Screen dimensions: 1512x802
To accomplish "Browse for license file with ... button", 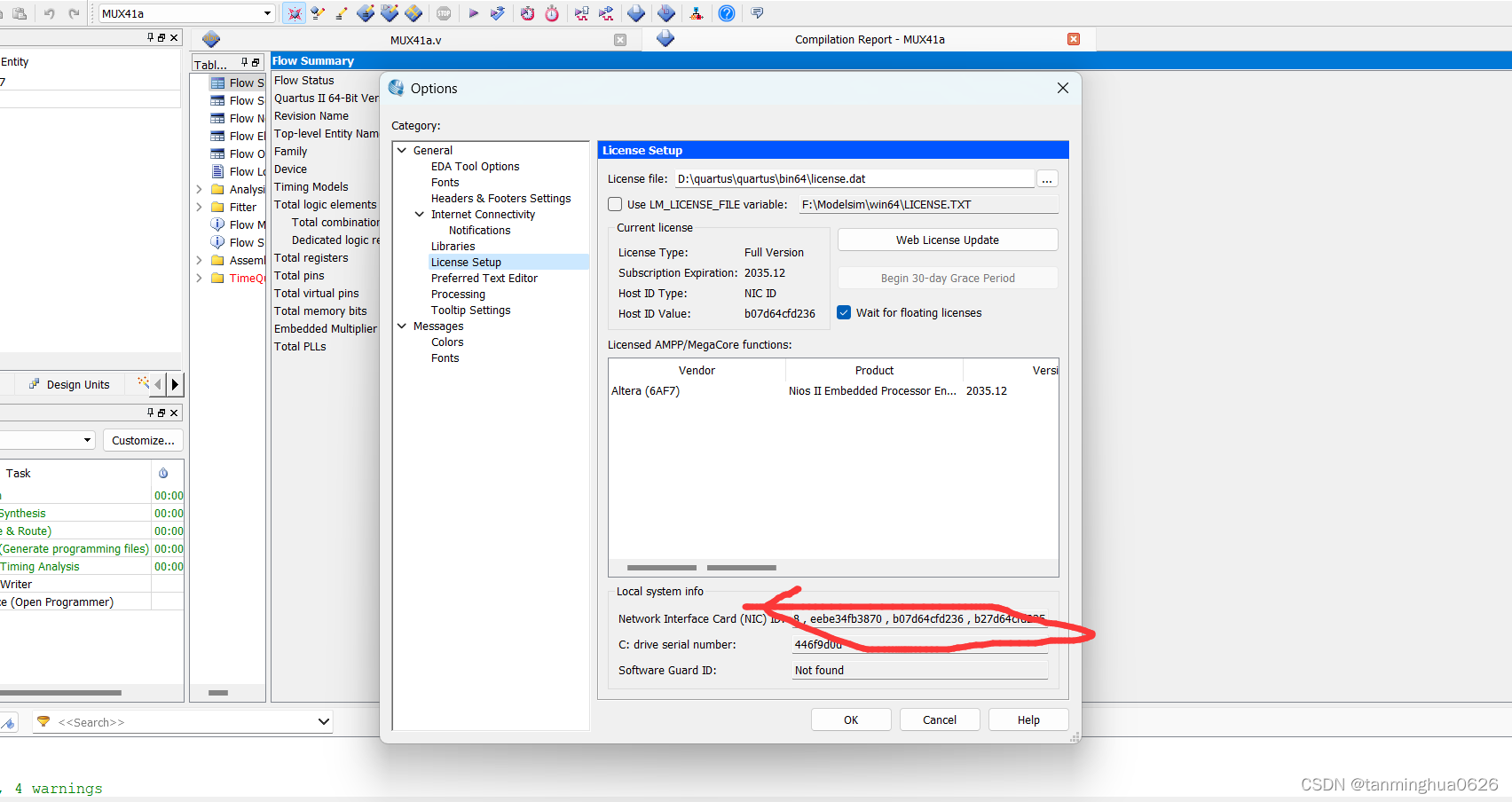I will click(1047, 179).
